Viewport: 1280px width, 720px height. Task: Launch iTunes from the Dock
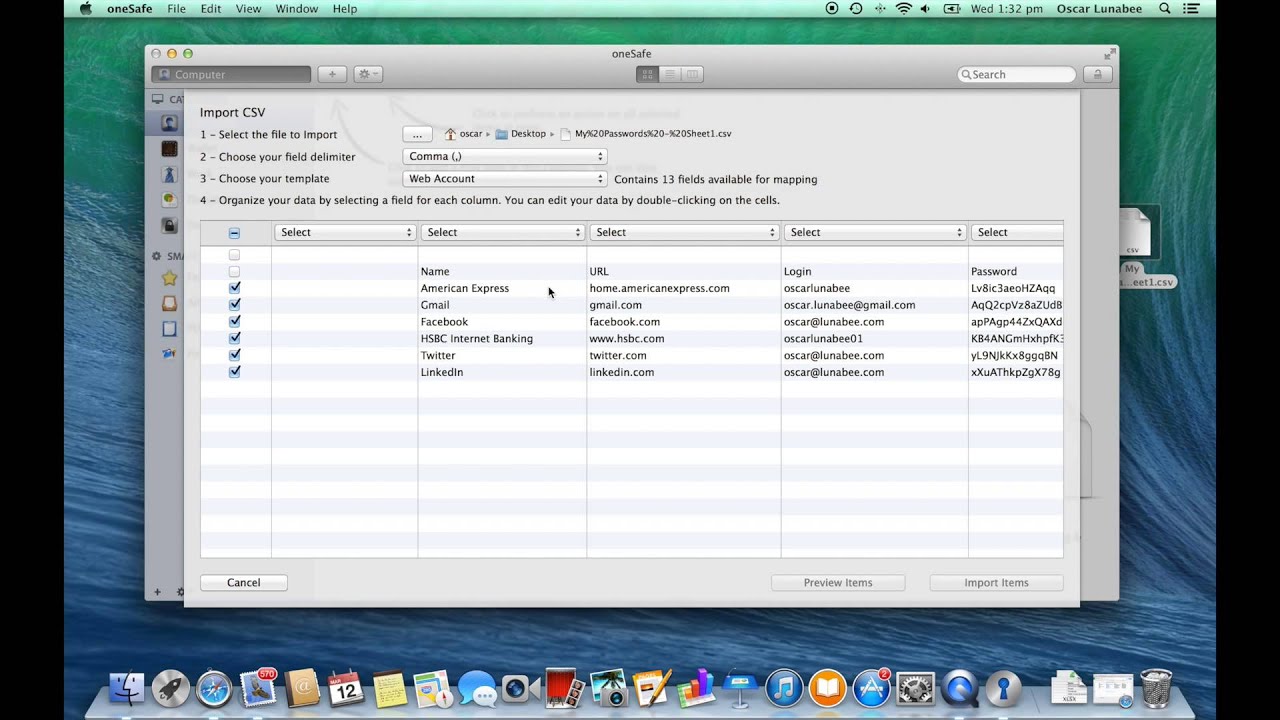(x=784, y=688)
